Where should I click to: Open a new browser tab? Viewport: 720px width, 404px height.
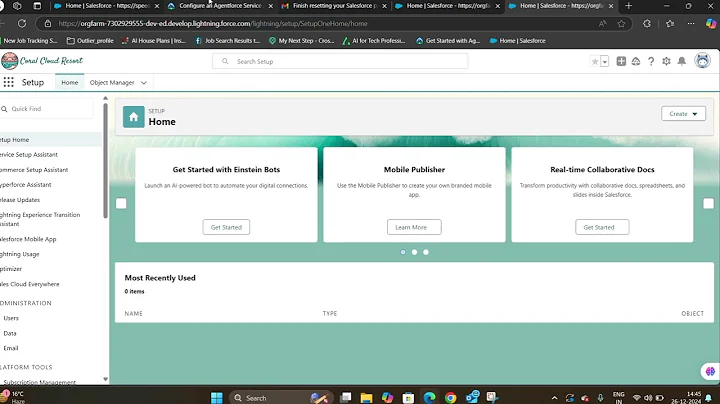point(629,6)
